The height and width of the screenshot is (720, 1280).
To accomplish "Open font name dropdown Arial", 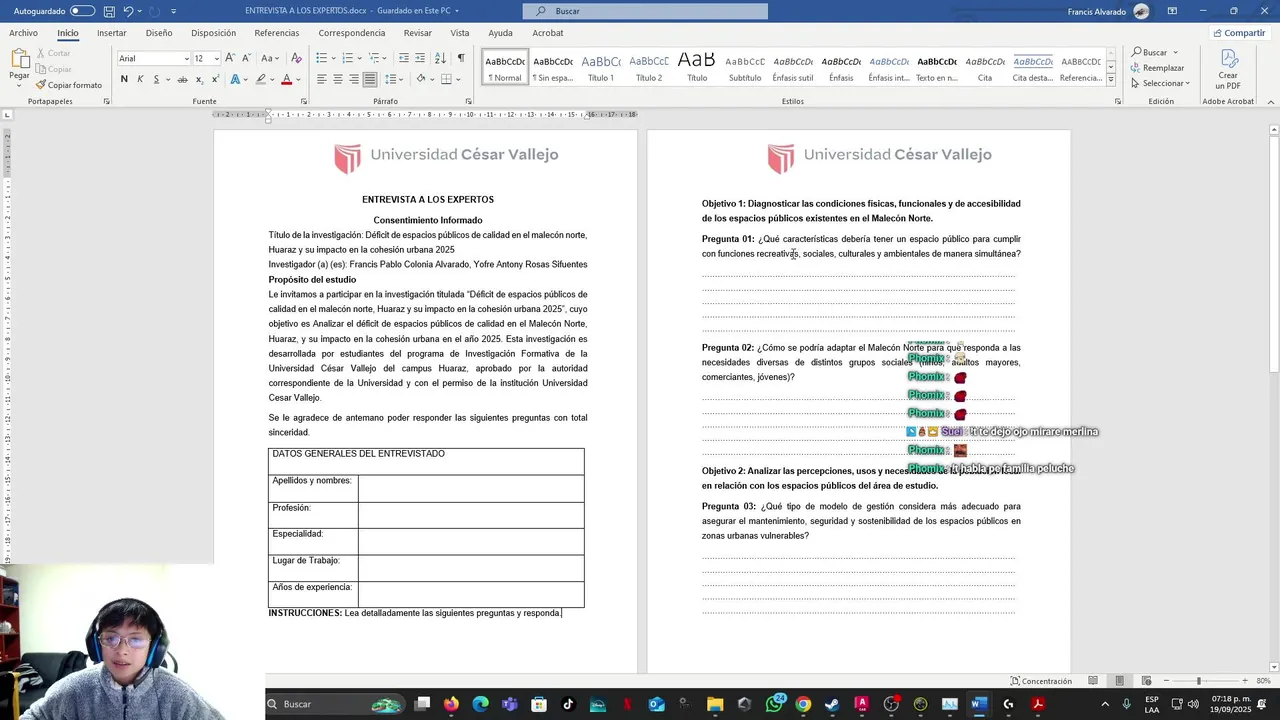I will pyautogui.click(x=186, y=58).
